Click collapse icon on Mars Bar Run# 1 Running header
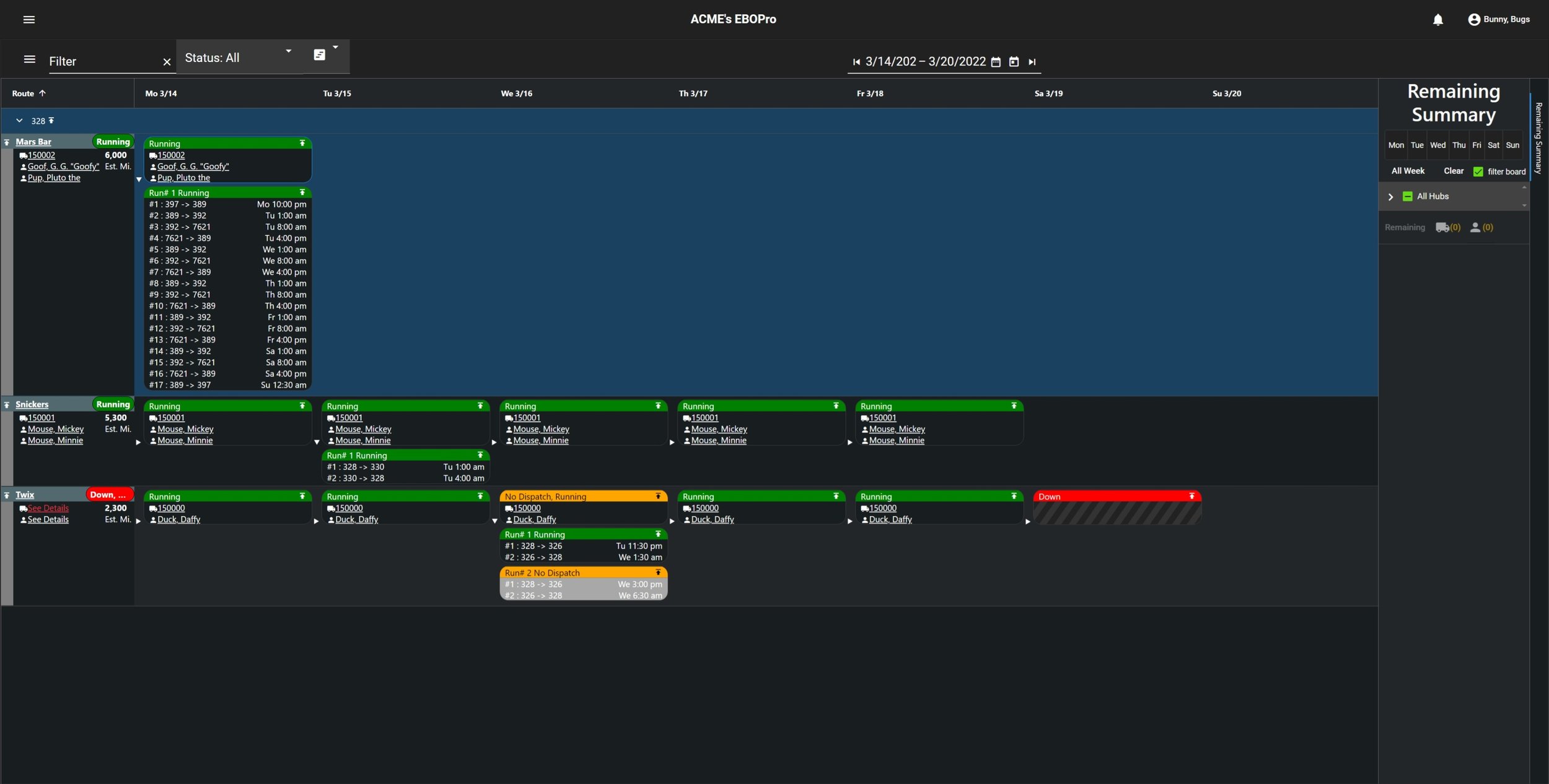The height and width of the screenshot is (784, 1549). pos(302,193)
